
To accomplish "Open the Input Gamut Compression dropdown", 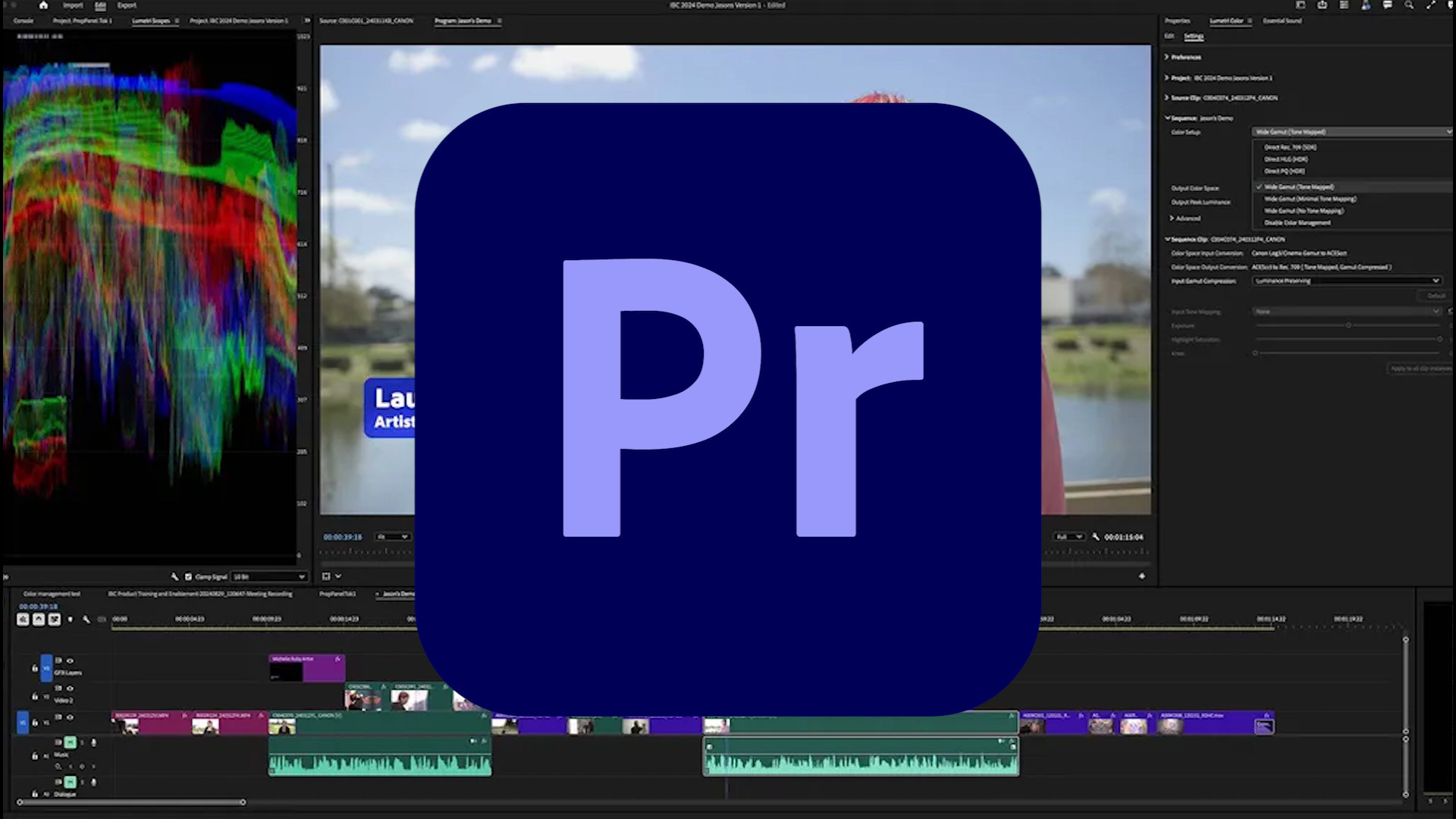I will pos(1346,281).
